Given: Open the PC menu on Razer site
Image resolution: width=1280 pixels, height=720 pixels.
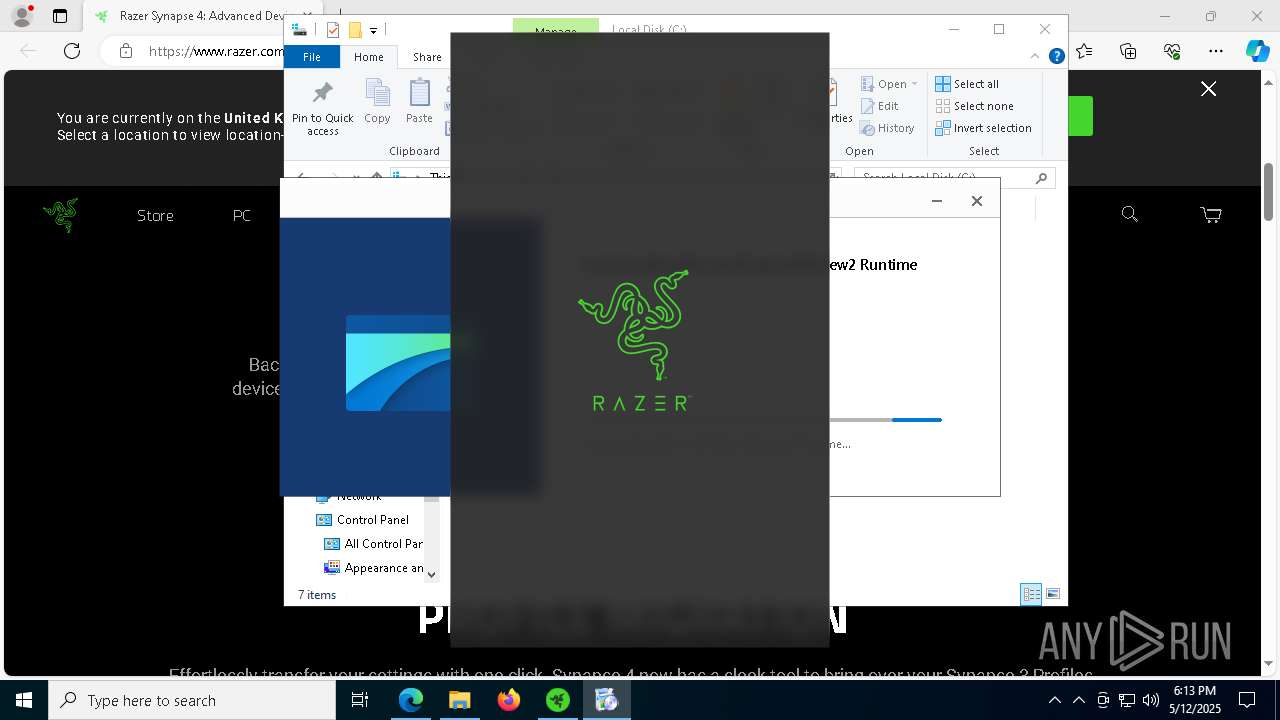Looking at the screenshot, I should [x=242, y=215].
